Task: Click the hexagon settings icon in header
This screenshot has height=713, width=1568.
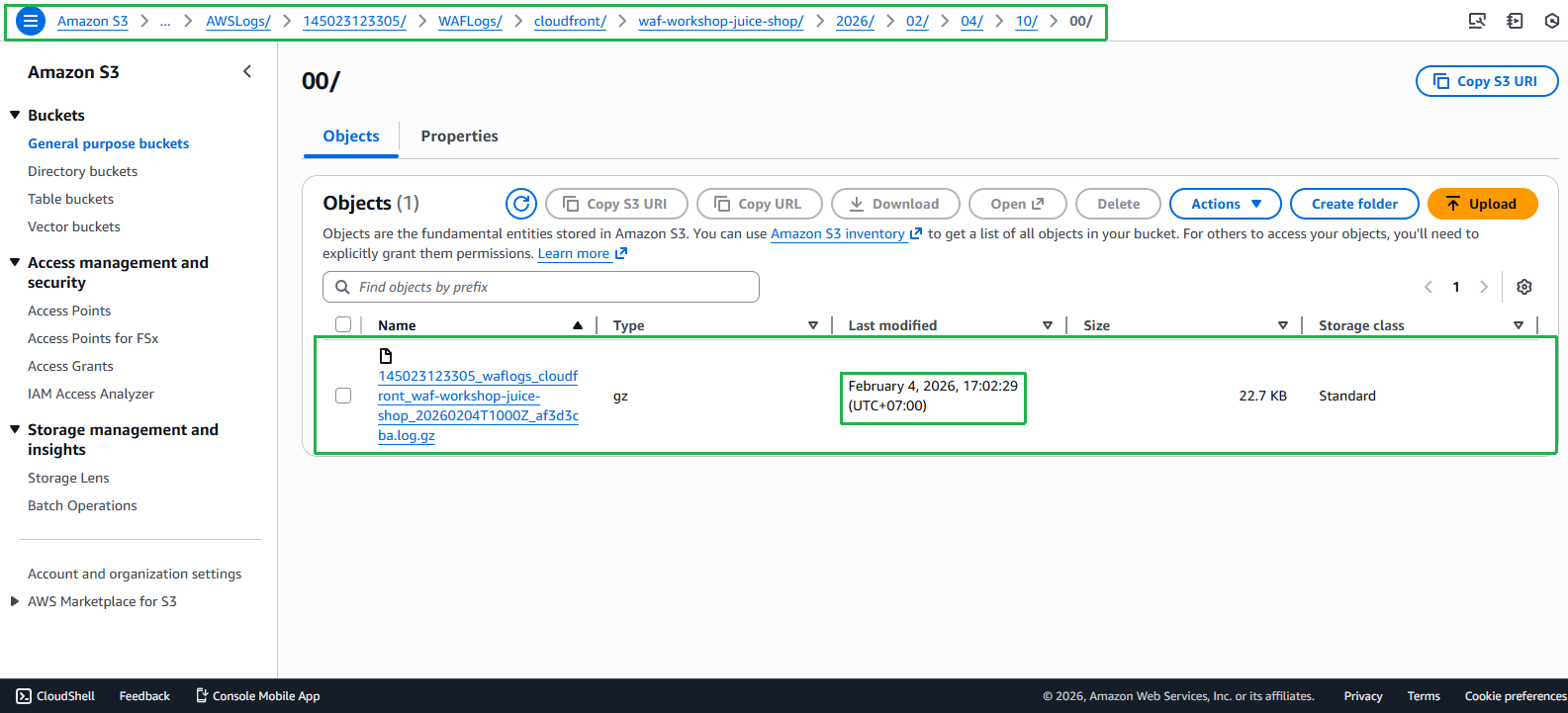Action: (x=1552, y=21)
